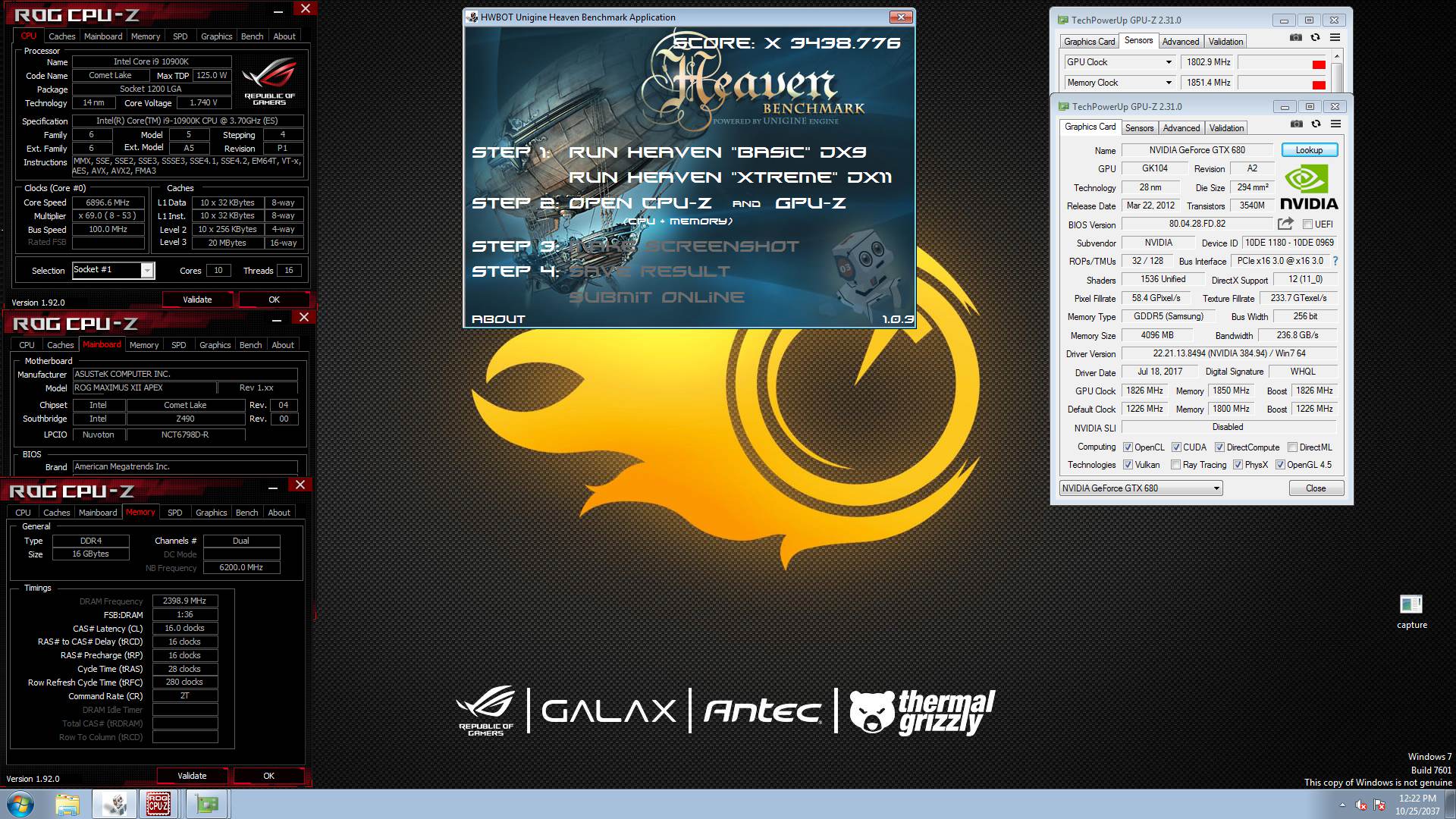Click Validate in Memory CPU-Z window
This screenshot has height=819, width=1456.
(192, 776)
